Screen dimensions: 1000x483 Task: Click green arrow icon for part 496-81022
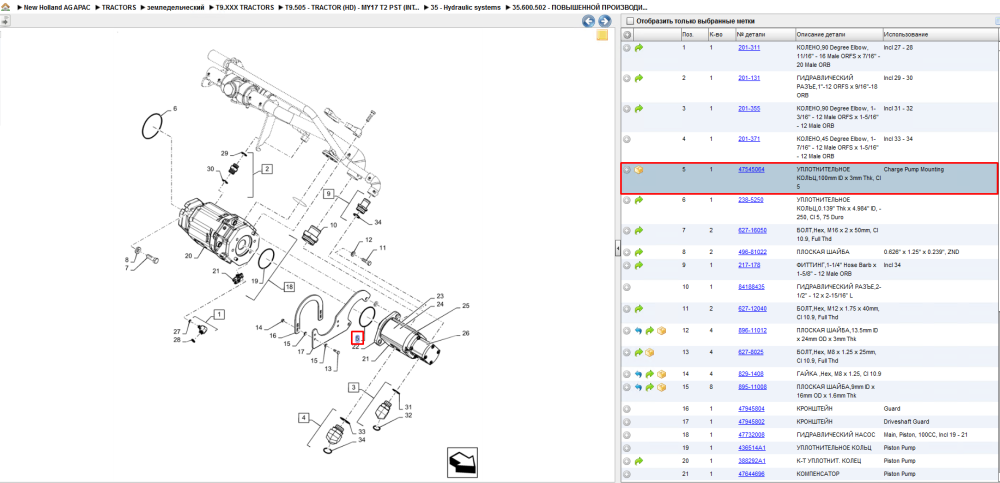tap(638, 252)
